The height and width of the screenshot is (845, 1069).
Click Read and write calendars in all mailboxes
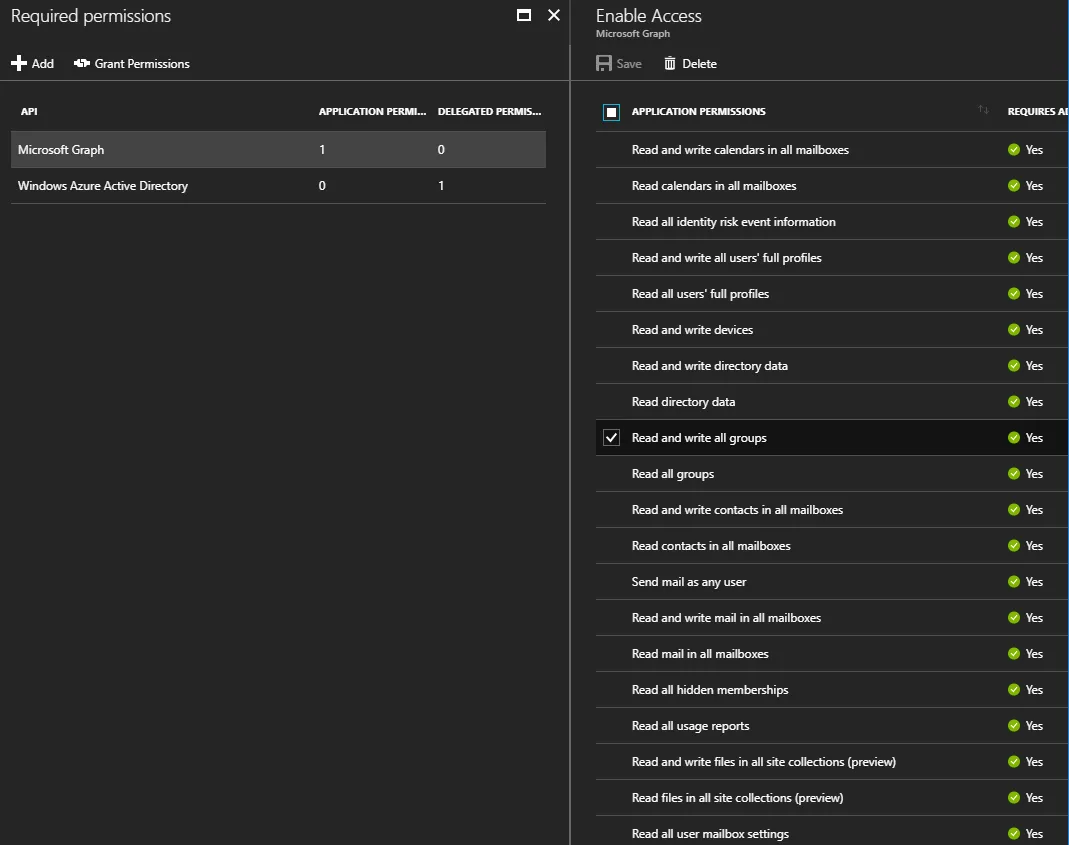[x=740, y=149]
